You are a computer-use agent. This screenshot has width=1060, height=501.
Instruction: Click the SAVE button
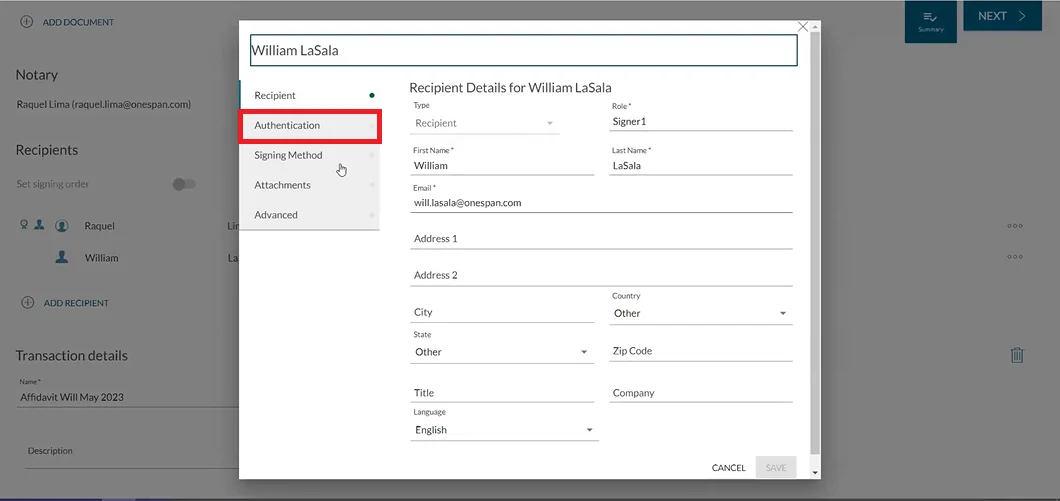click(775, 468)
